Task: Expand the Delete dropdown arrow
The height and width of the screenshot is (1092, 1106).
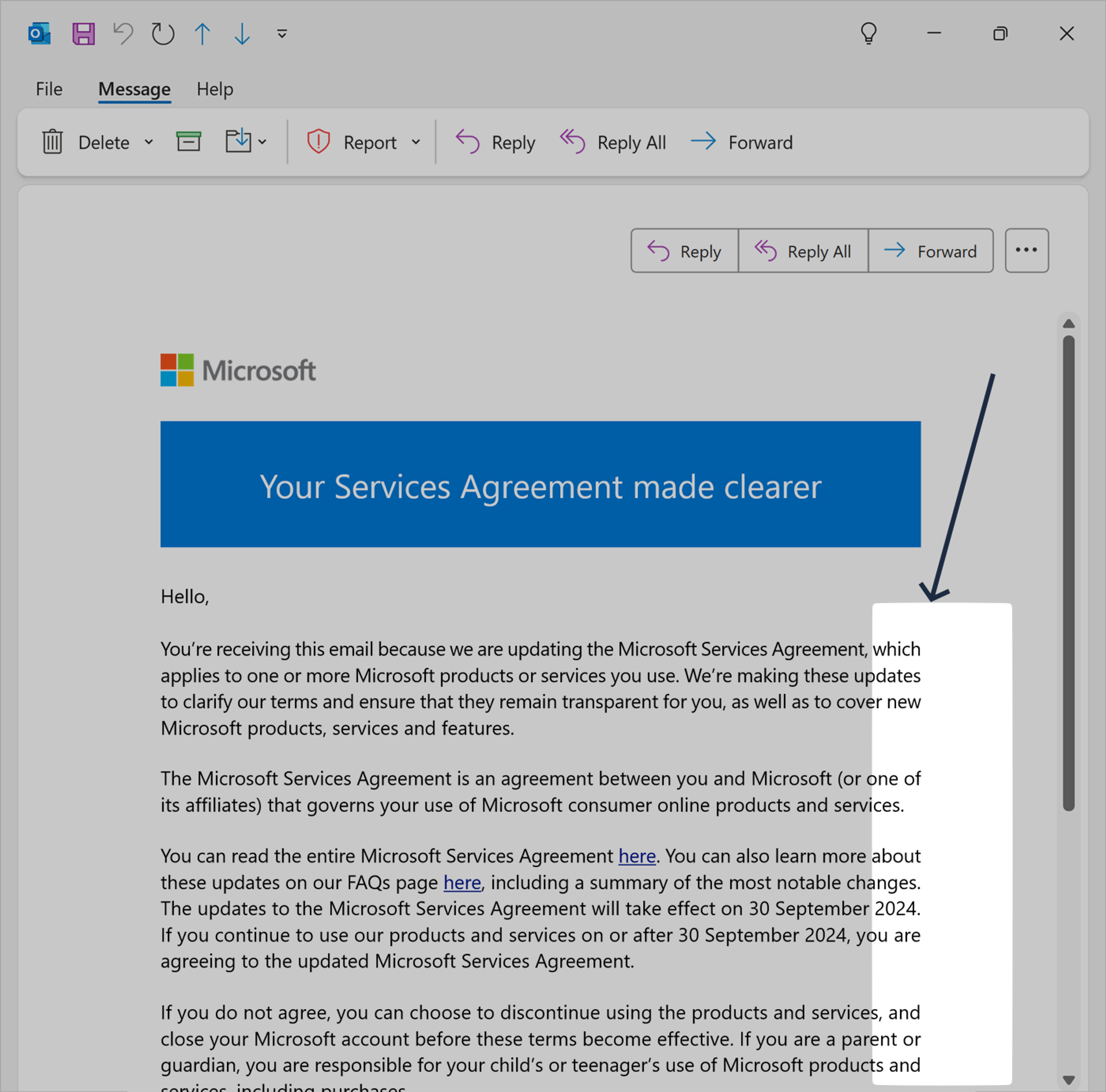Action: [149, 141]
